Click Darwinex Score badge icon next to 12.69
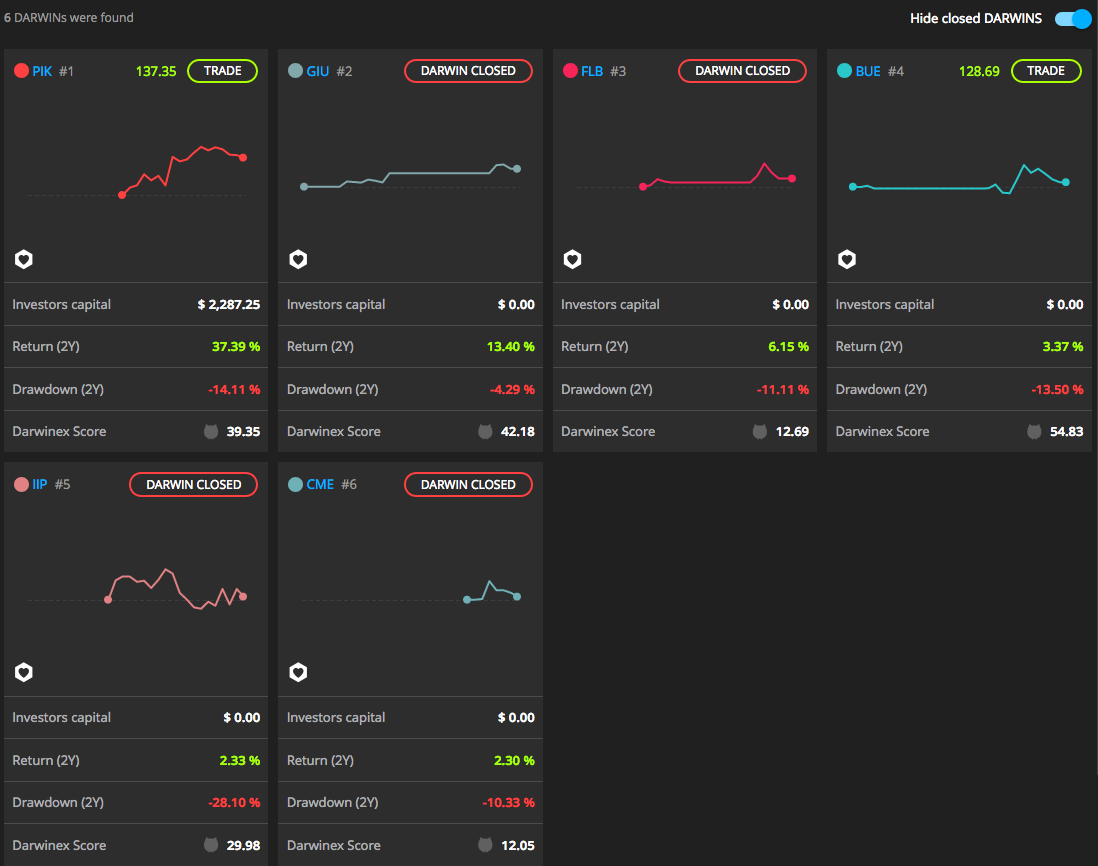 pos(760,431)
